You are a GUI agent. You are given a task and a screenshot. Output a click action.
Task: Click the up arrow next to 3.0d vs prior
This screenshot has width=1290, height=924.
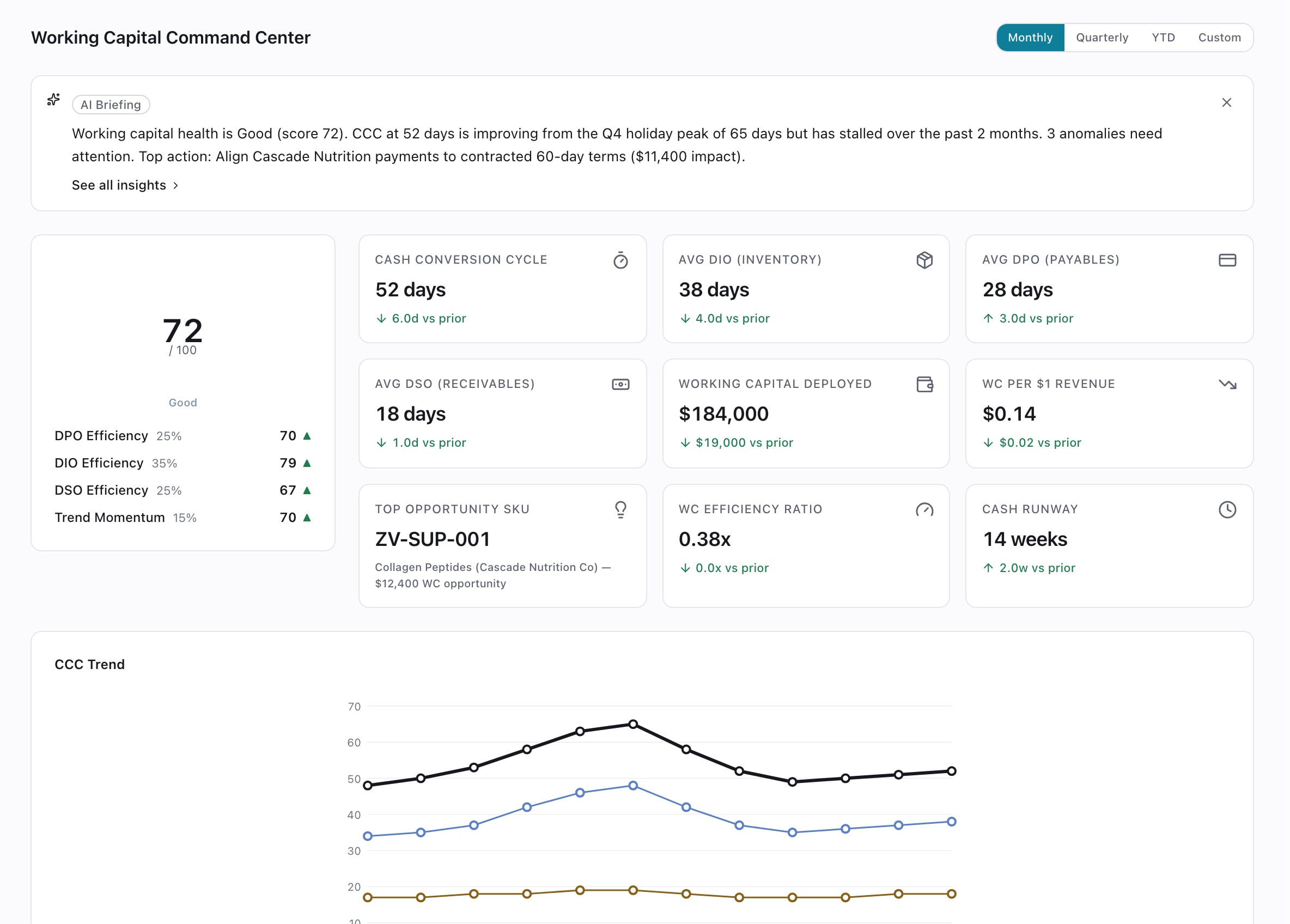pyautogui.click(x=988, y=319)
